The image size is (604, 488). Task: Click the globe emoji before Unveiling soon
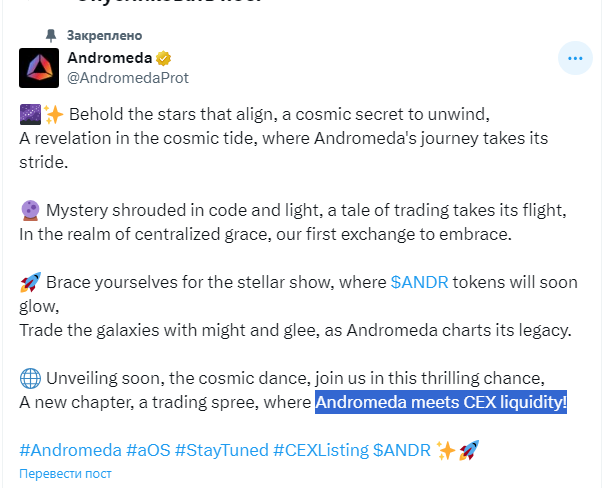[x=29, y=378]
